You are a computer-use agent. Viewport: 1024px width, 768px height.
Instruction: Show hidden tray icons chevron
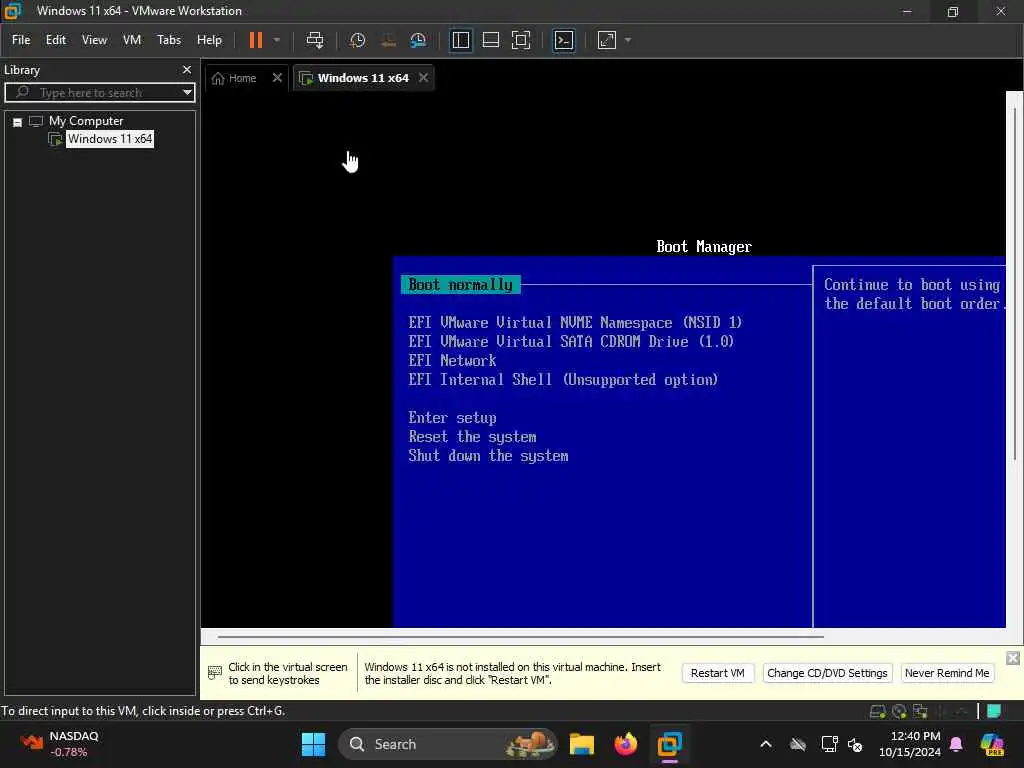(x=765, y=744)
